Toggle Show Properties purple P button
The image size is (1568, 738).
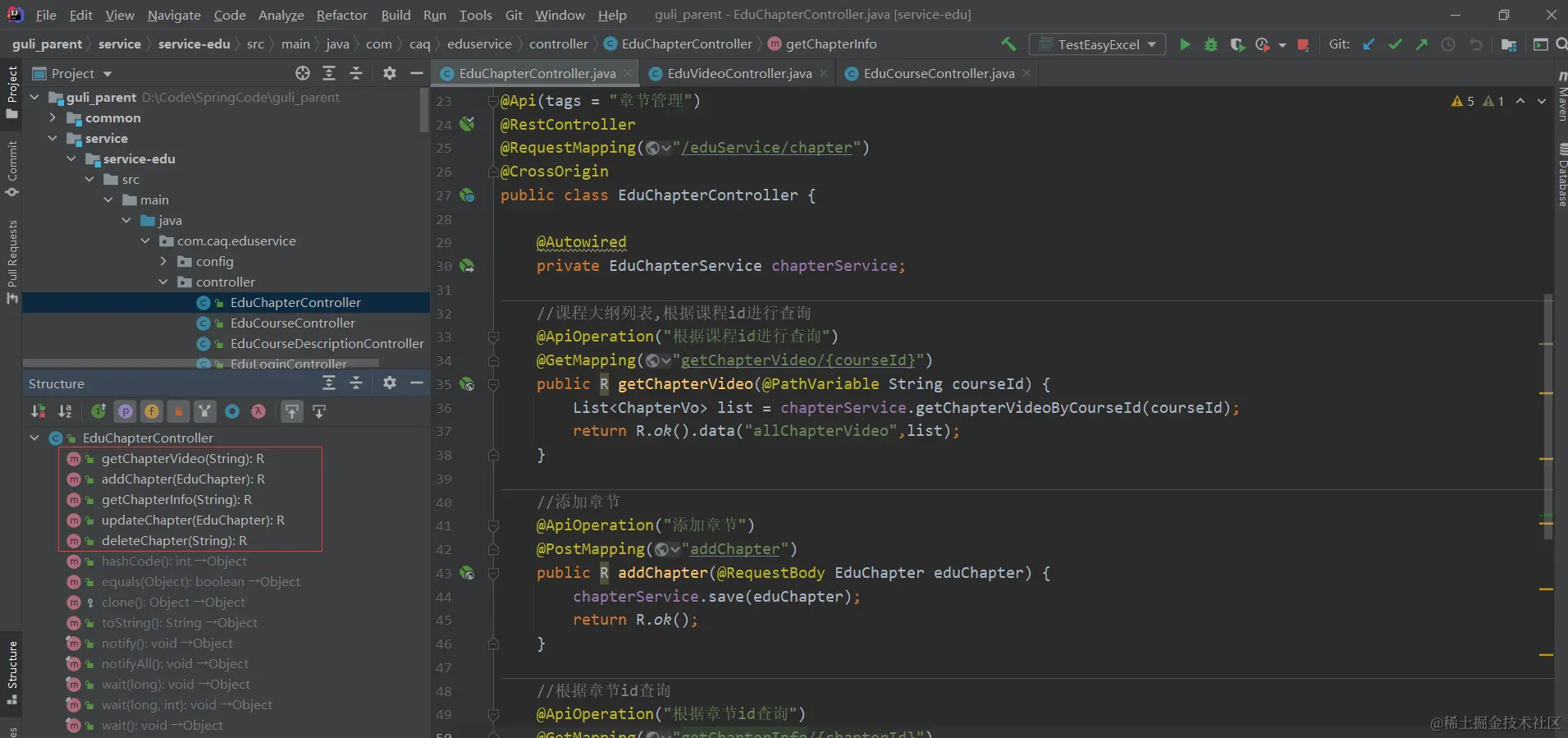pos(125,411)
